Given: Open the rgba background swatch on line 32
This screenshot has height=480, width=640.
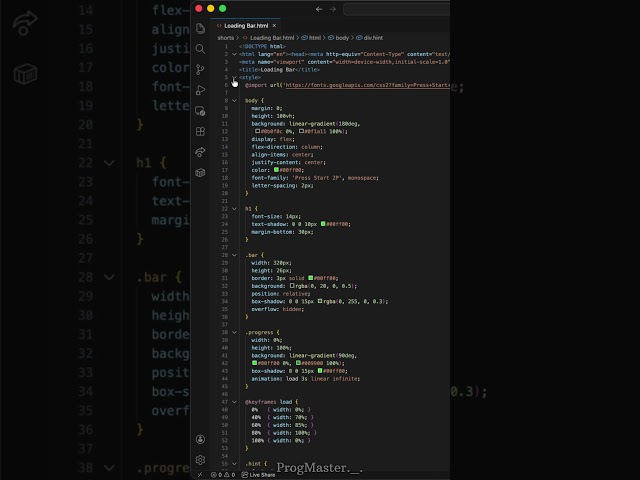Looking at the screenshot, I should [292, 286].
